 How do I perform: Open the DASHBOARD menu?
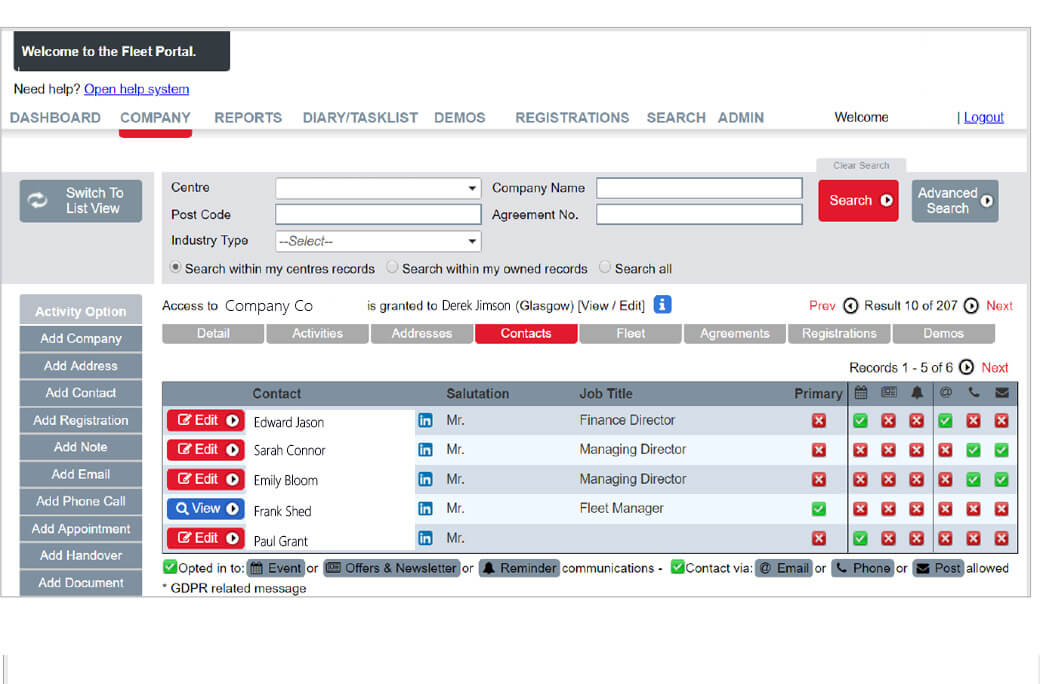click(x=55, y=117)
